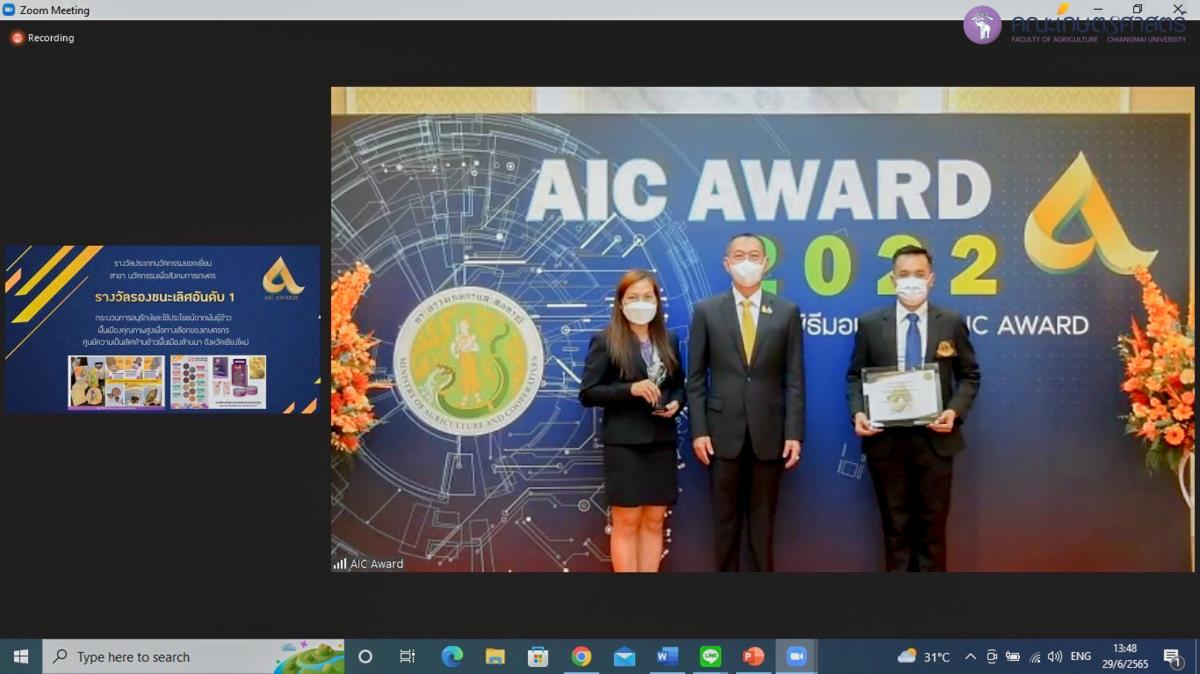Image resolution: width=1200 pixels, height=674 pixels.
Task: Click the 'Type here to search' box
Action: tap(193, 657)
